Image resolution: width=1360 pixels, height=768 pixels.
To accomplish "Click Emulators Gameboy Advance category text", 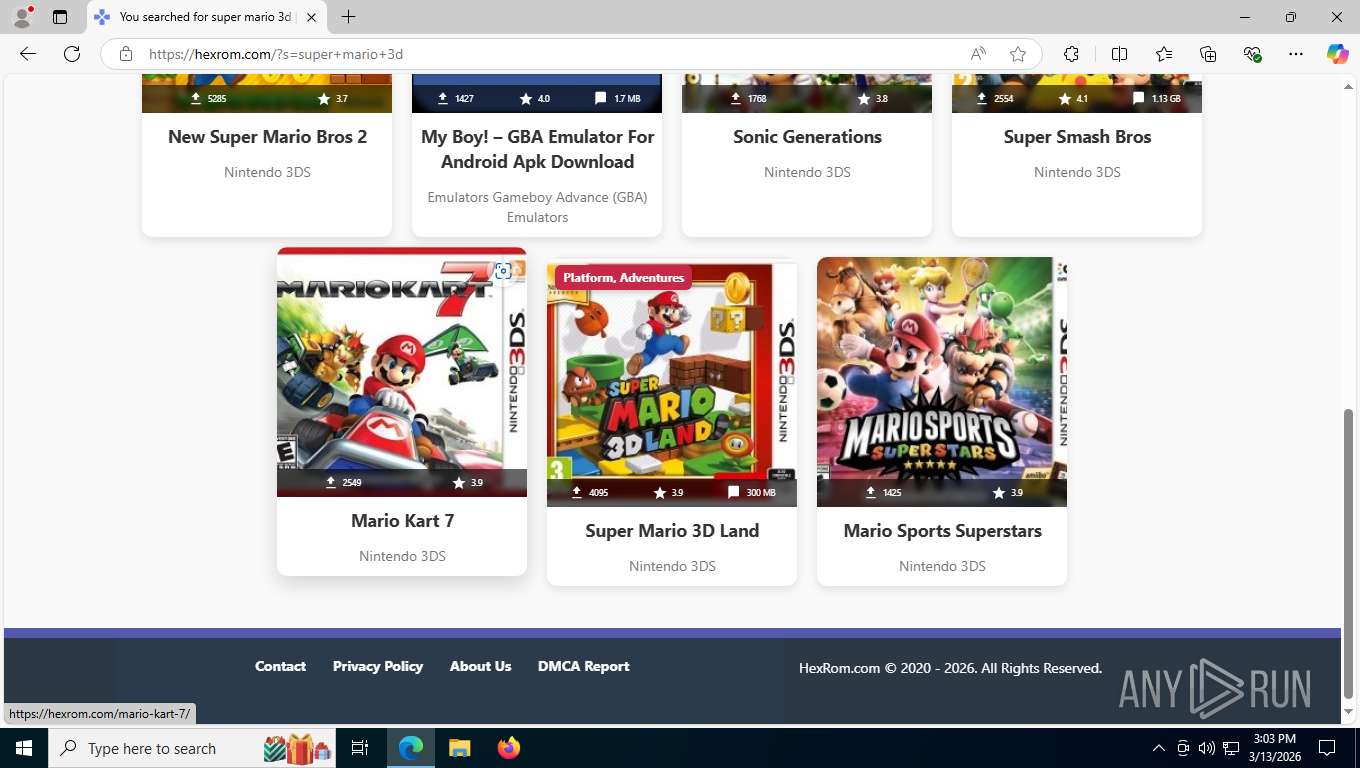I will (x=537, y=207).
